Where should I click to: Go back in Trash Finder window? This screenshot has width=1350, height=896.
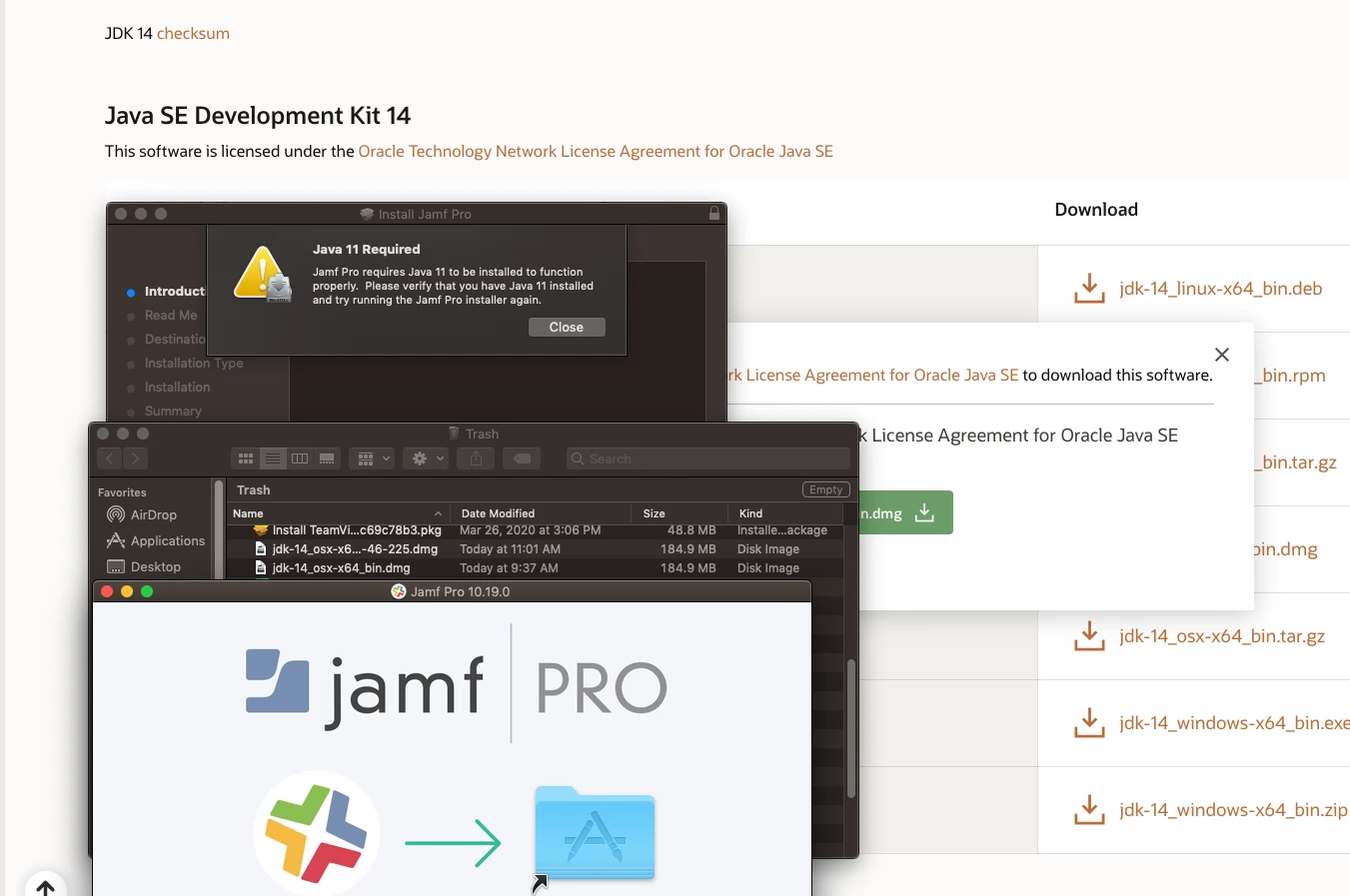point(110,458)
